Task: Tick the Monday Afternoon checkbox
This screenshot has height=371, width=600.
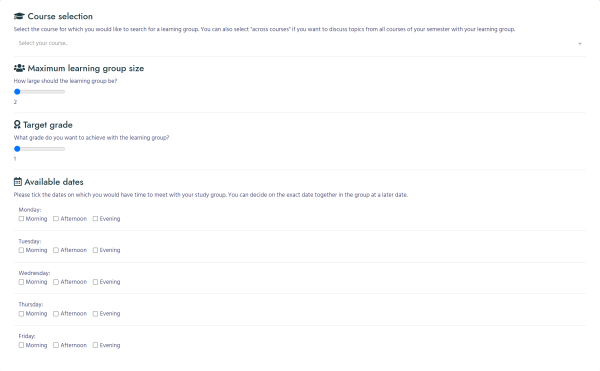Action: pos(56,219)
